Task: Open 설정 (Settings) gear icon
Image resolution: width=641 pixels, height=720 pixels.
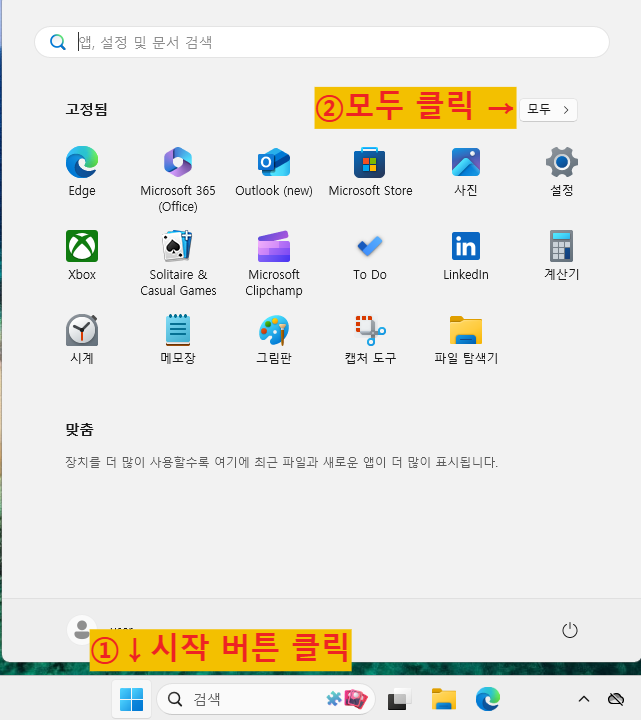Action: click(x=562, y=171)
